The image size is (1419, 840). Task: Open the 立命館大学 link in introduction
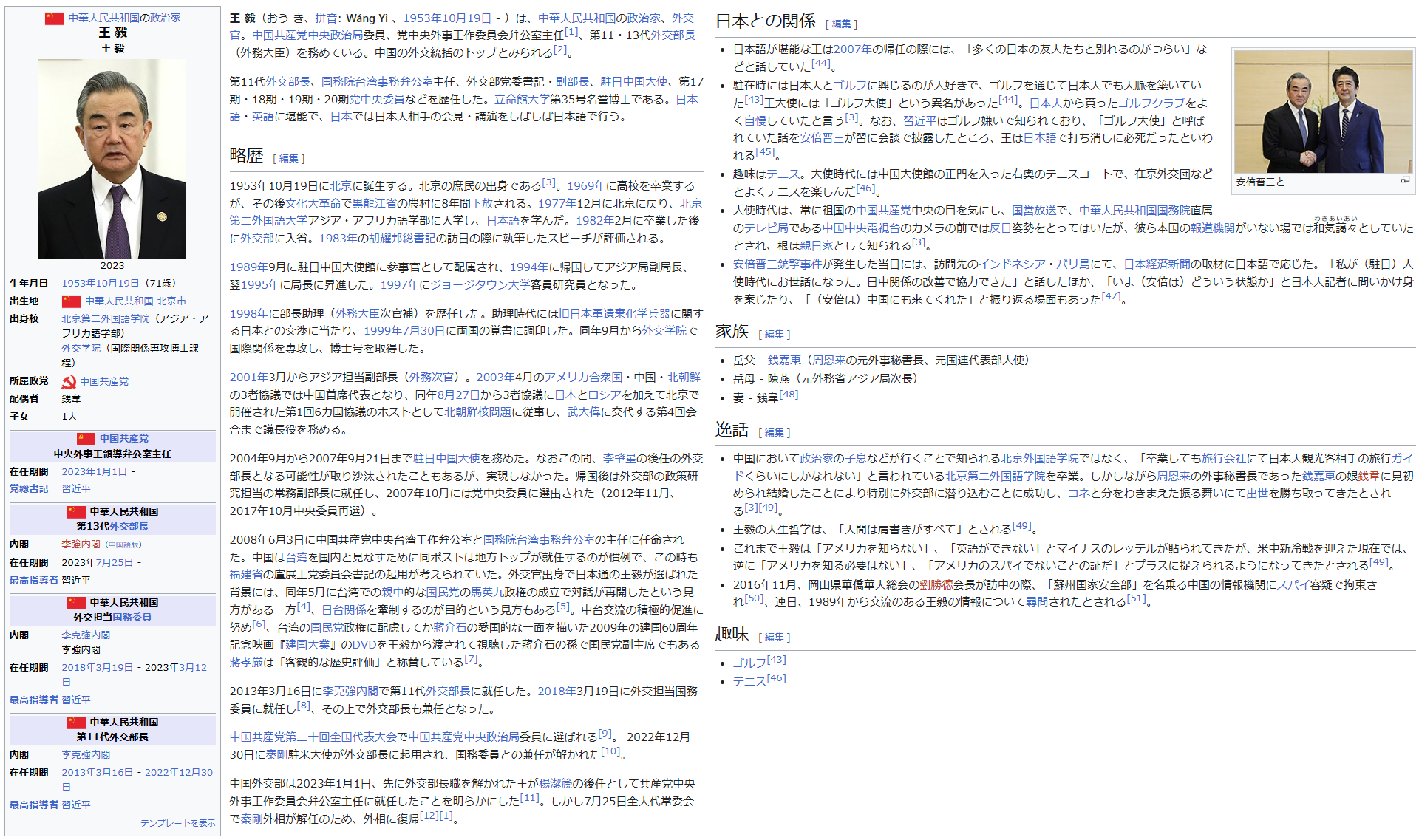coord(522,100)
